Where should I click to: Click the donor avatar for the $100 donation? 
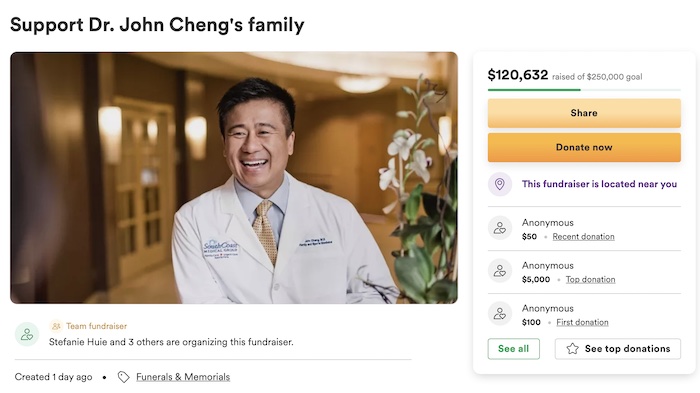pos(500,314)
